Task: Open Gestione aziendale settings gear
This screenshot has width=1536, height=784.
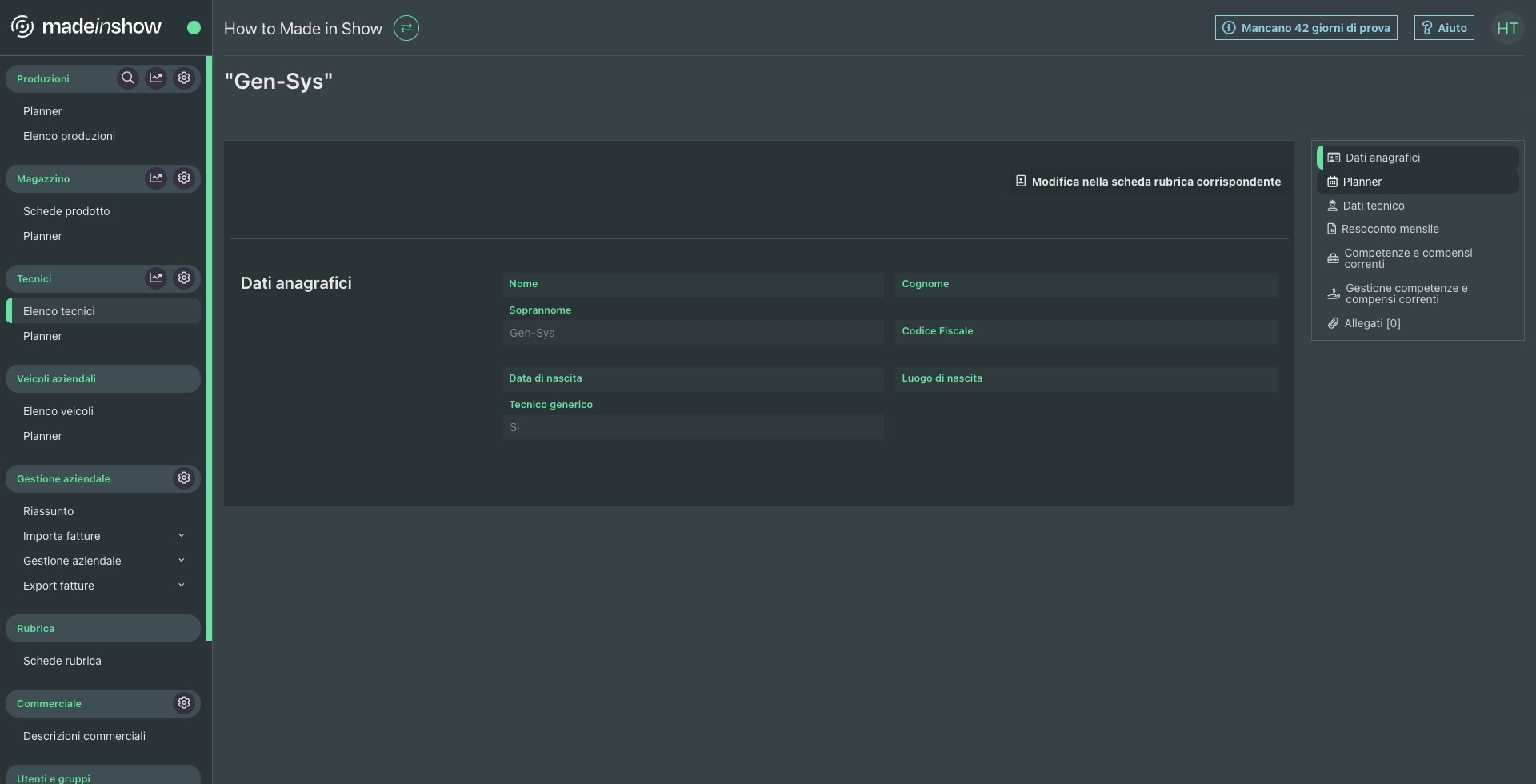Action: (184, 478)
